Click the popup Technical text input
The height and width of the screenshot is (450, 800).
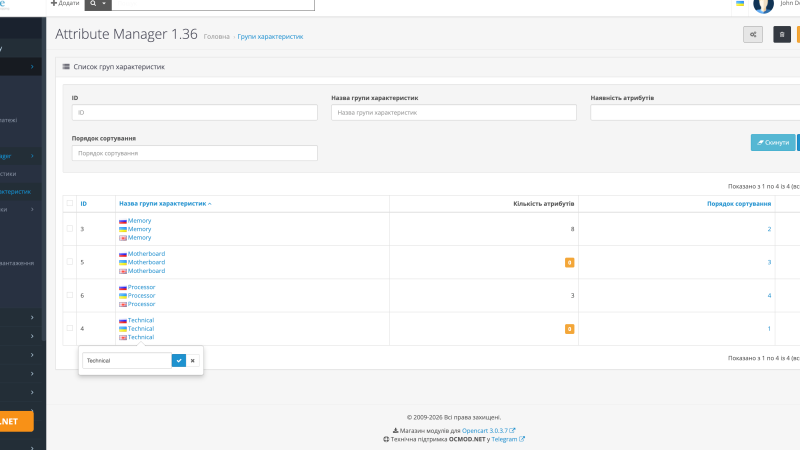pos(127,361)
